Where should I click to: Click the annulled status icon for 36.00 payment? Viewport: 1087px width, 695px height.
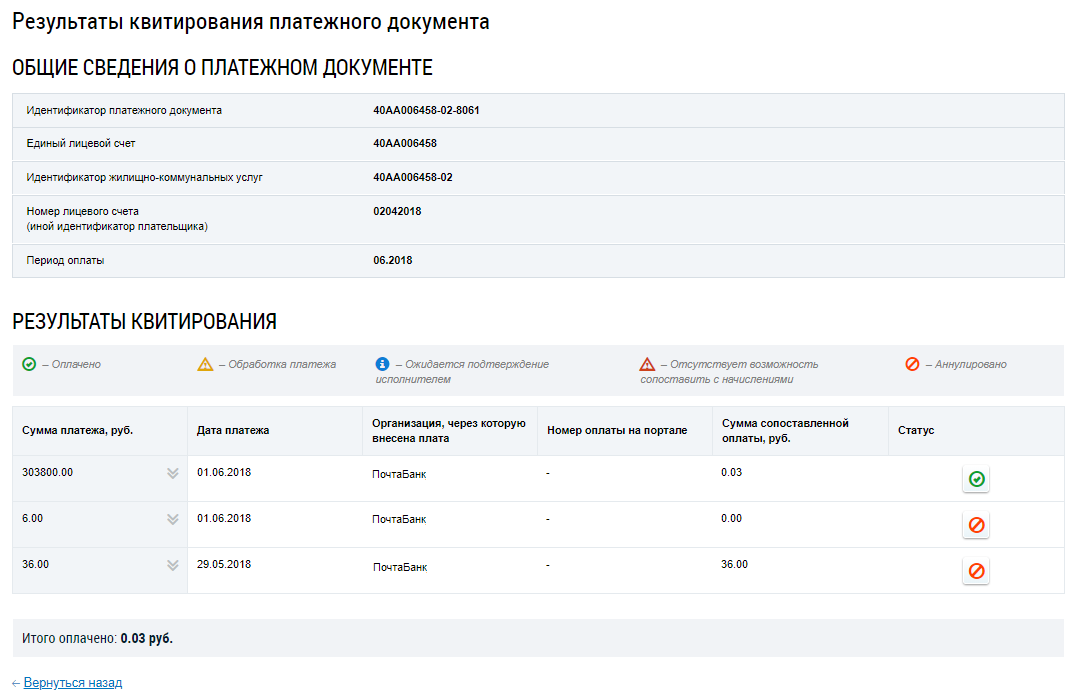tap(976, 572)
